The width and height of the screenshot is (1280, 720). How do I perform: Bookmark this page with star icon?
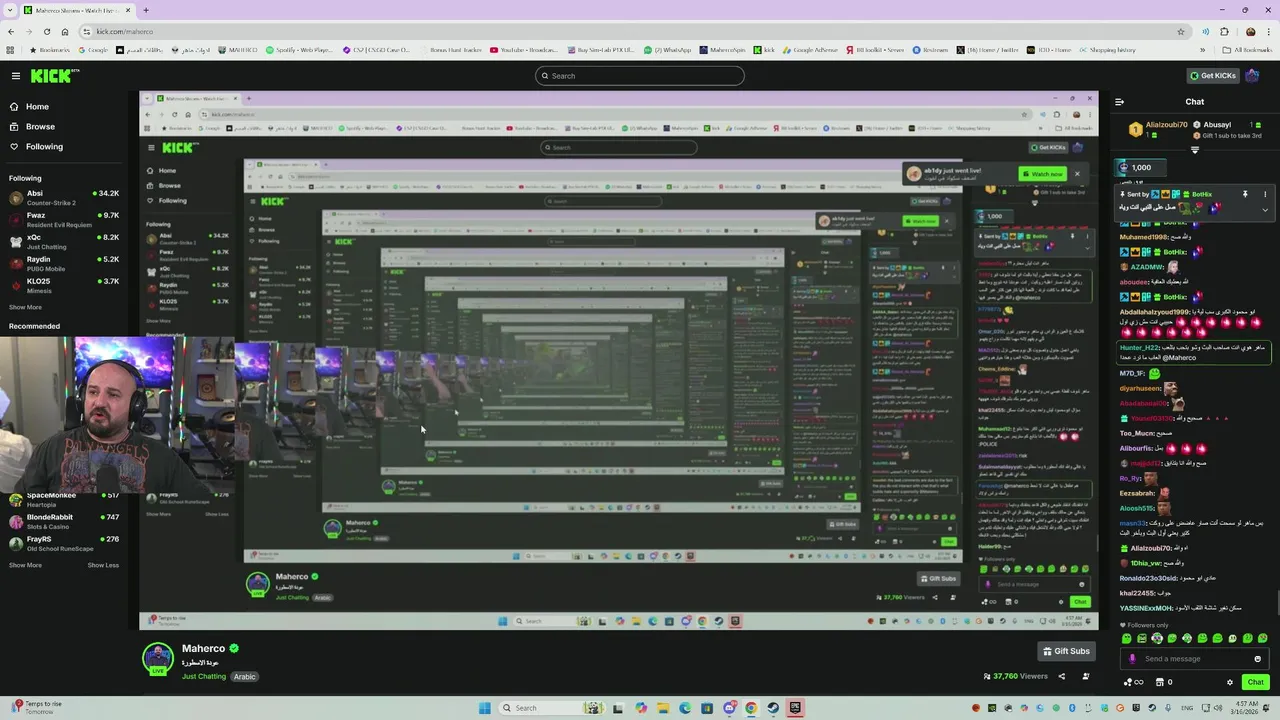pyautogui.click(x=1181, y=32)
